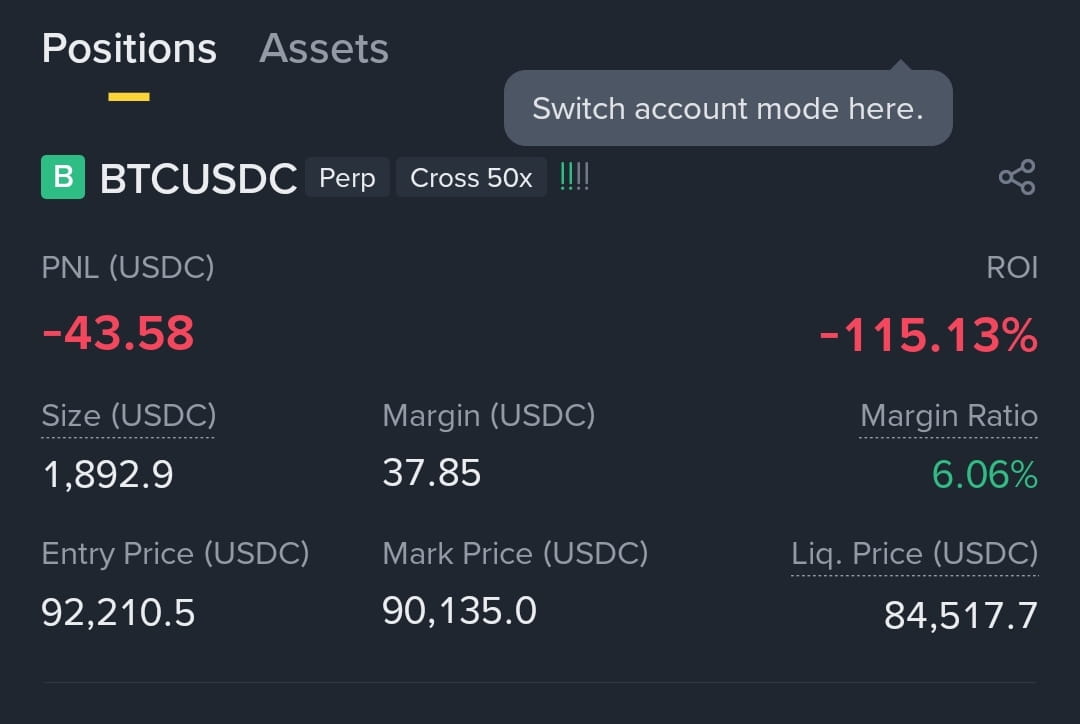Dismiss the Switch account mode tooltip

point(728,108)
